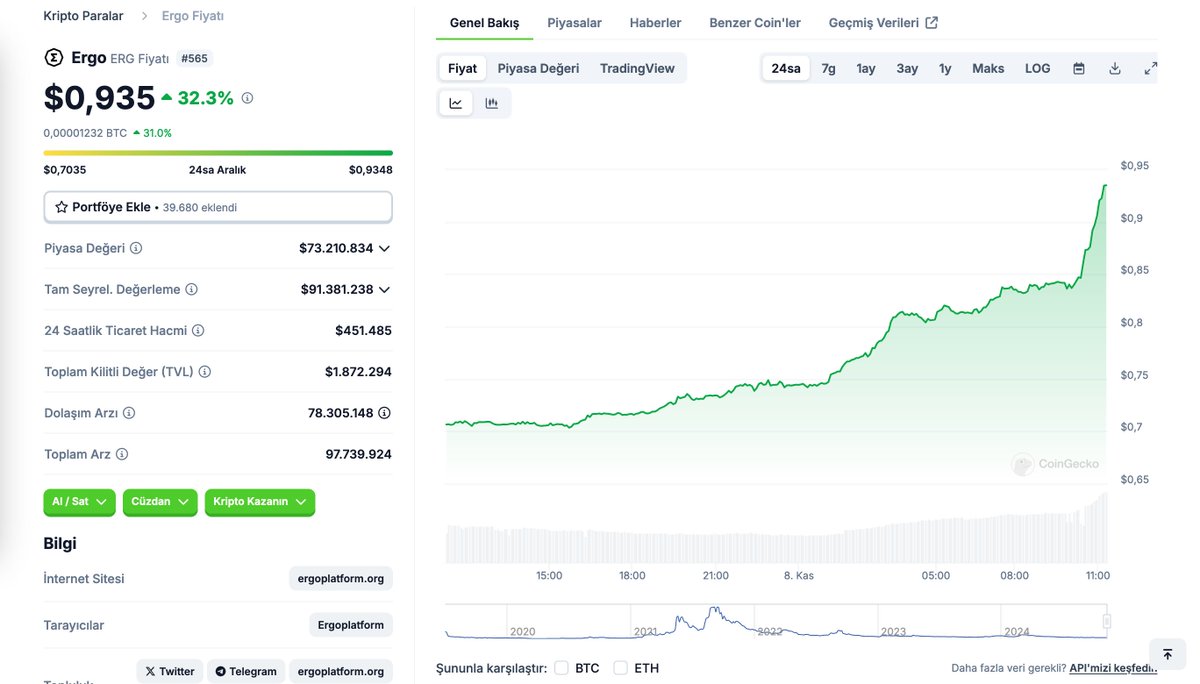Viewport: 1200px width, 684px height.
Task: Select the line chart view icon
Action: click(456, 103)
